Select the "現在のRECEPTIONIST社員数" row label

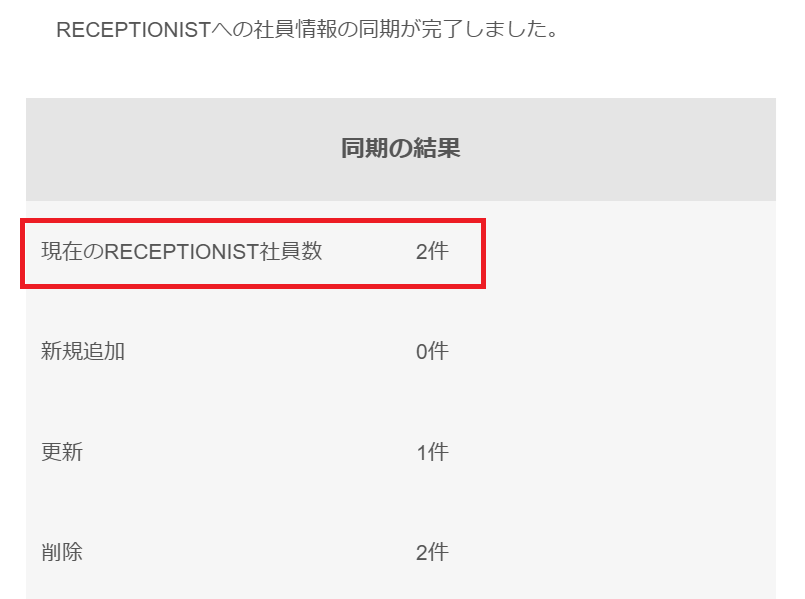pos(181,252)
